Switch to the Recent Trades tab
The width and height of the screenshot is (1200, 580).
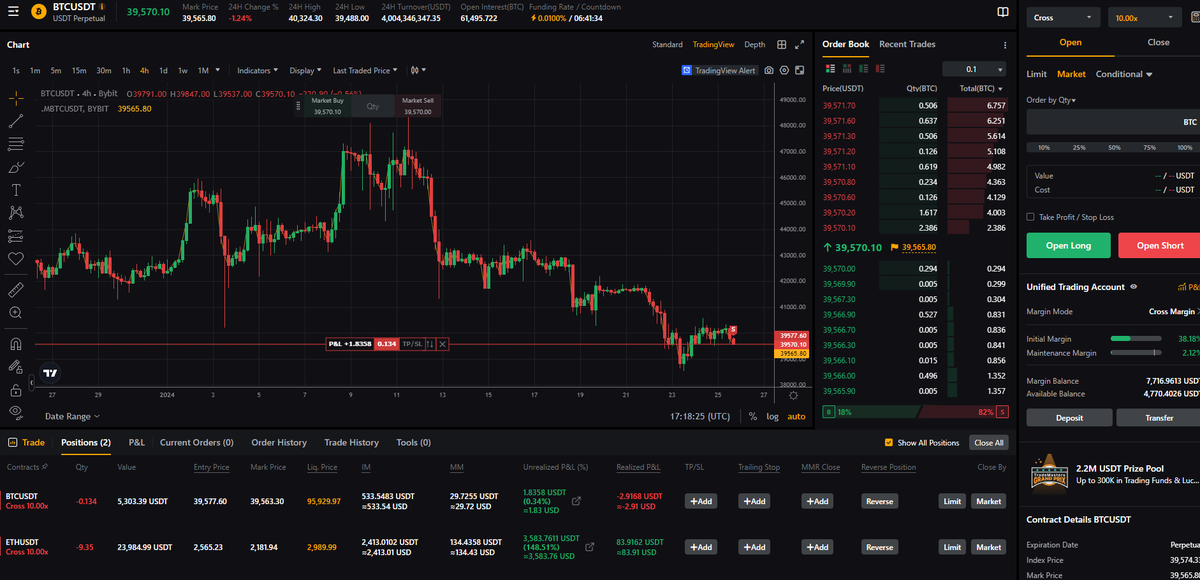tap(907, 44)
